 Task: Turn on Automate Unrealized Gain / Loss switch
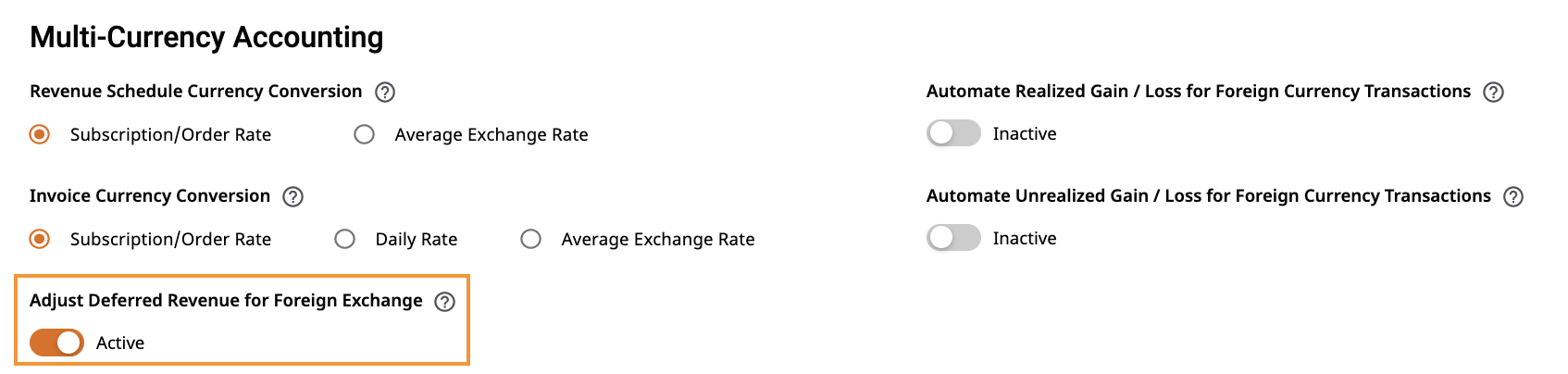click(x=953, y=238)
